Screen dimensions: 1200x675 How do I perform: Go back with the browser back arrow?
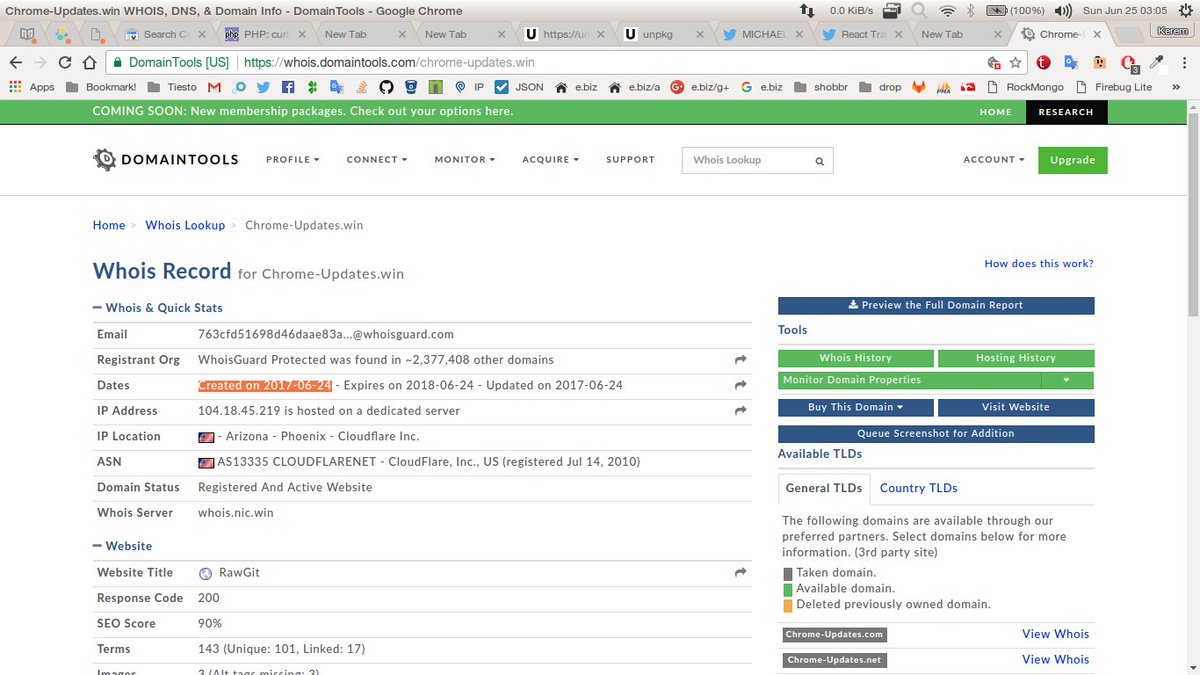(x=16, y=62)
